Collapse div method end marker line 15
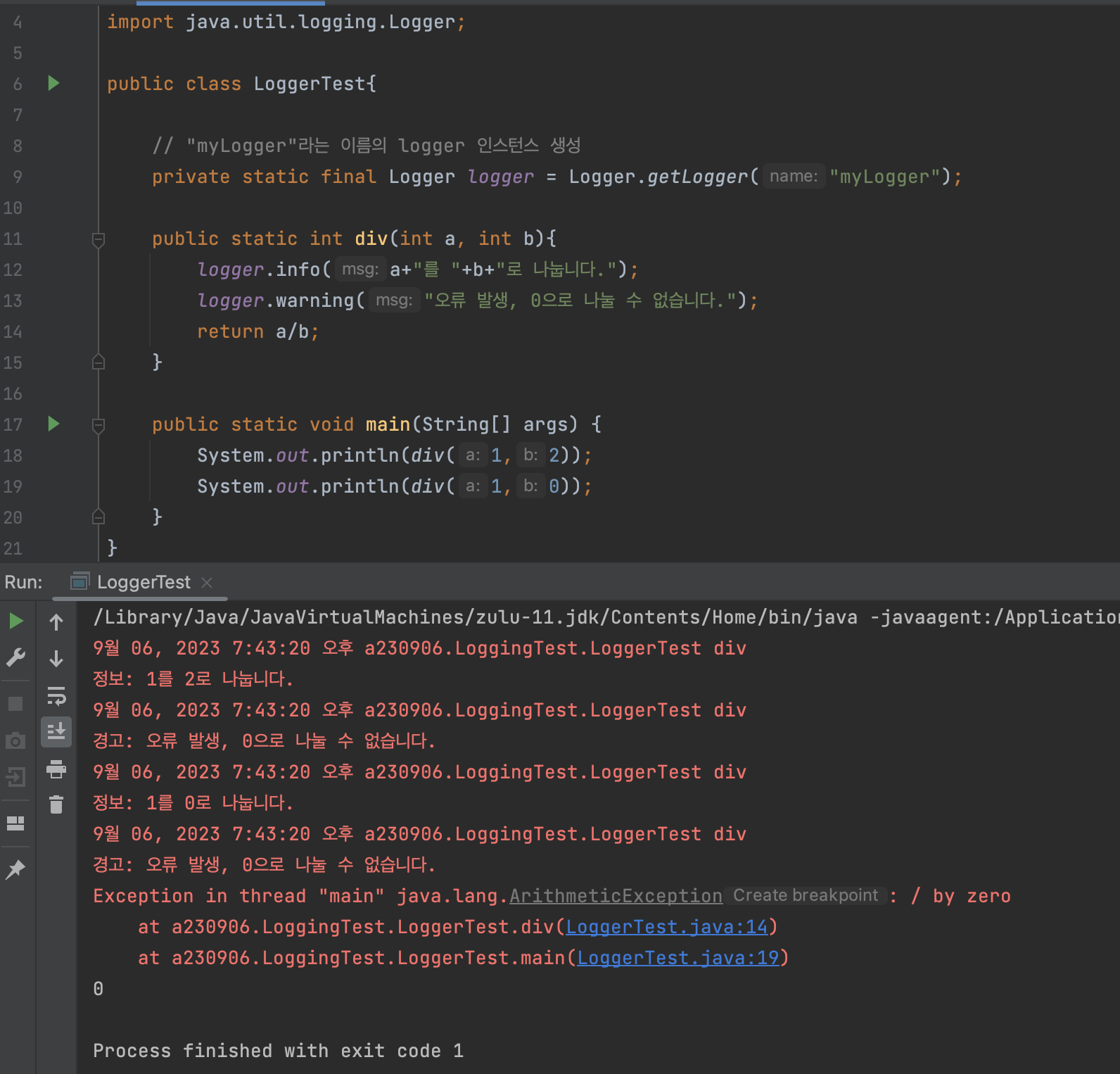The image size is (1120, 1074). pos(98,362)
